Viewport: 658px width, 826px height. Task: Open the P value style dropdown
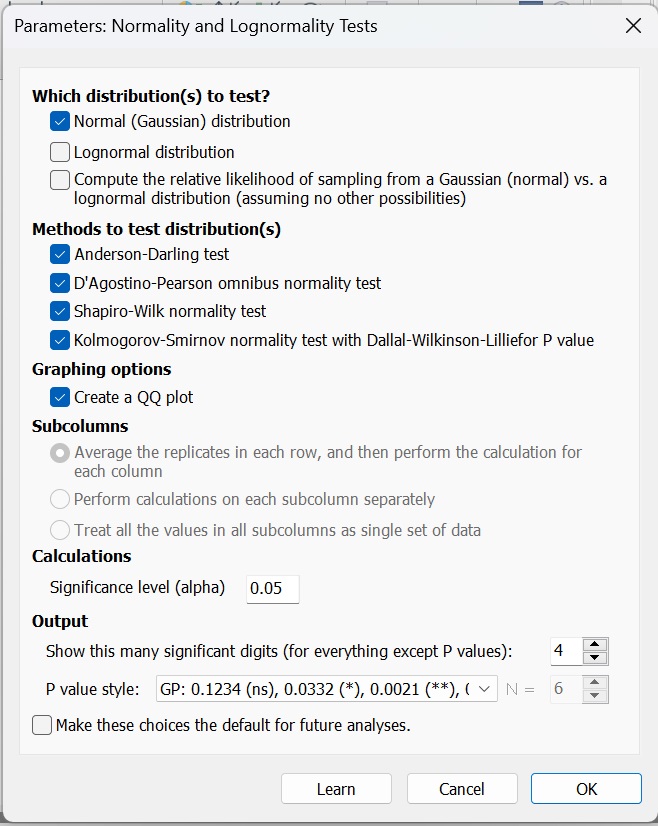pos(484,689)
